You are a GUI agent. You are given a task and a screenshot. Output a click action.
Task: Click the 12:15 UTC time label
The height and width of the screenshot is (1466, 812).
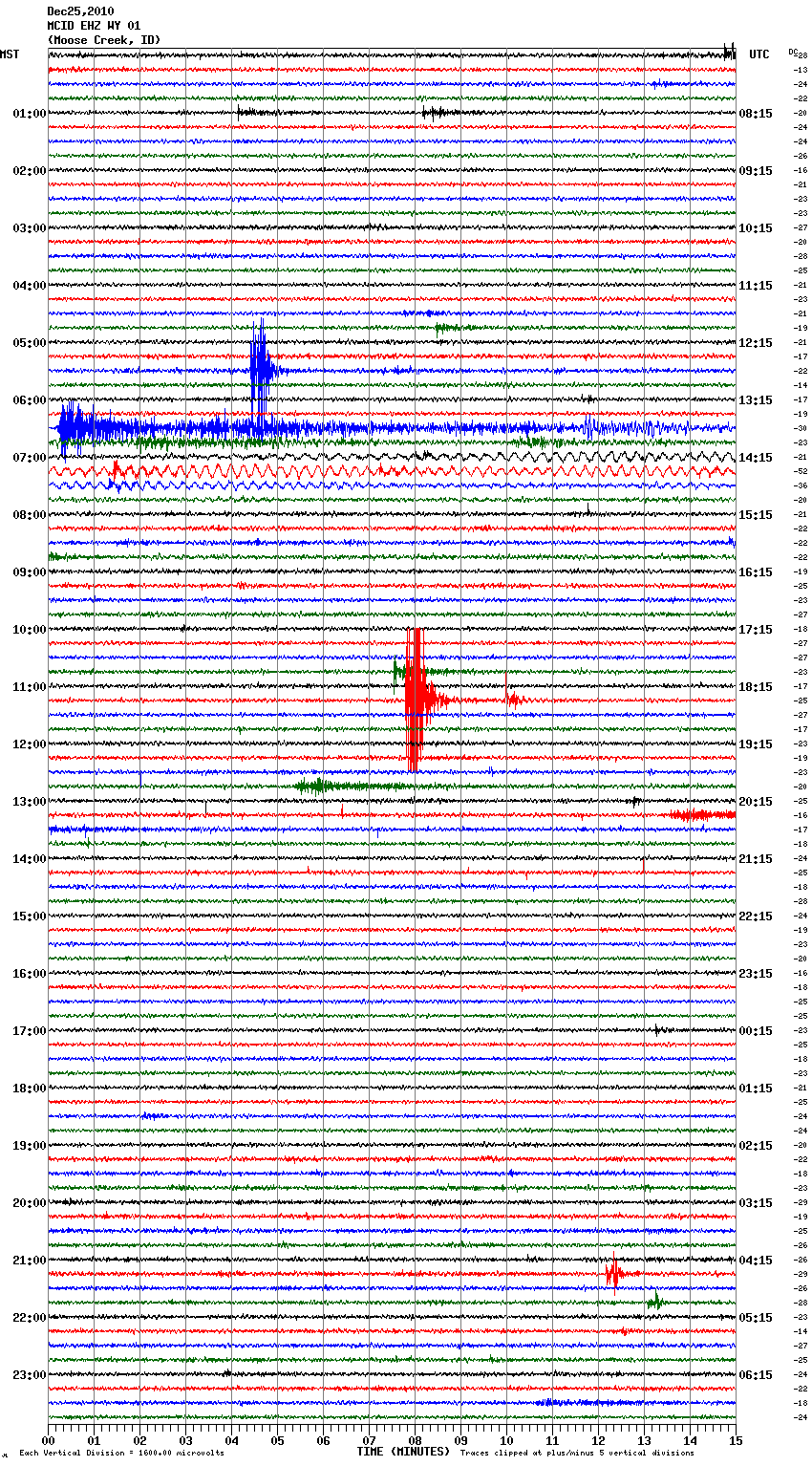[x=756, y=343]
